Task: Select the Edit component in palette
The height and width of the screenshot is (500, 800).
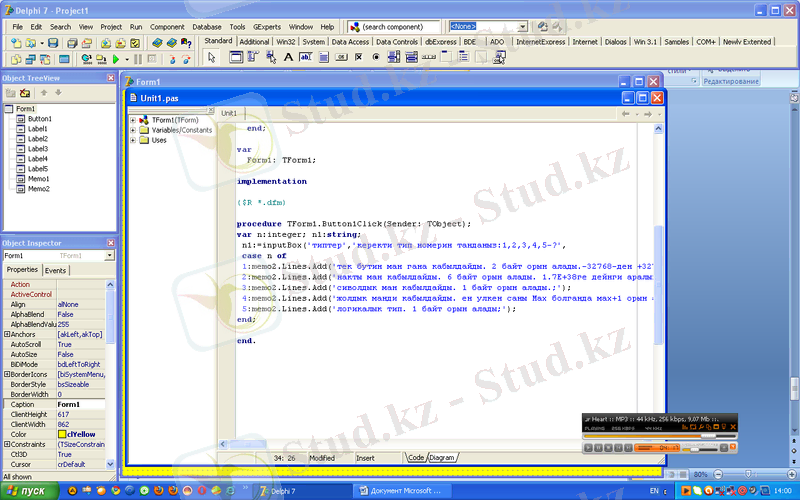Action: coord(306,57)
